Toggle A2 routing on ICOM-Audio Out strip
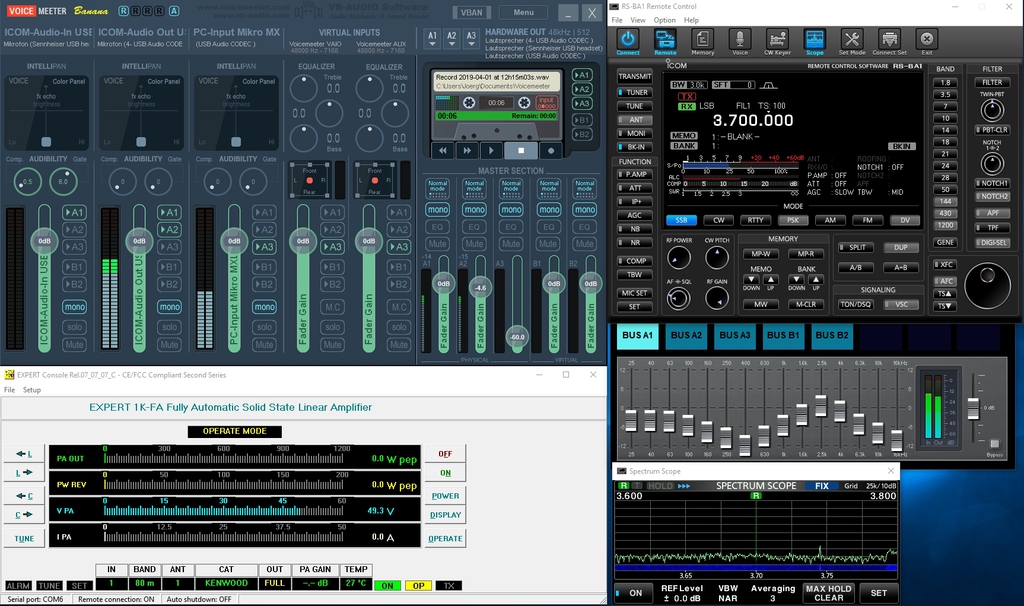 pyautogui.click(x=169, y=230)
